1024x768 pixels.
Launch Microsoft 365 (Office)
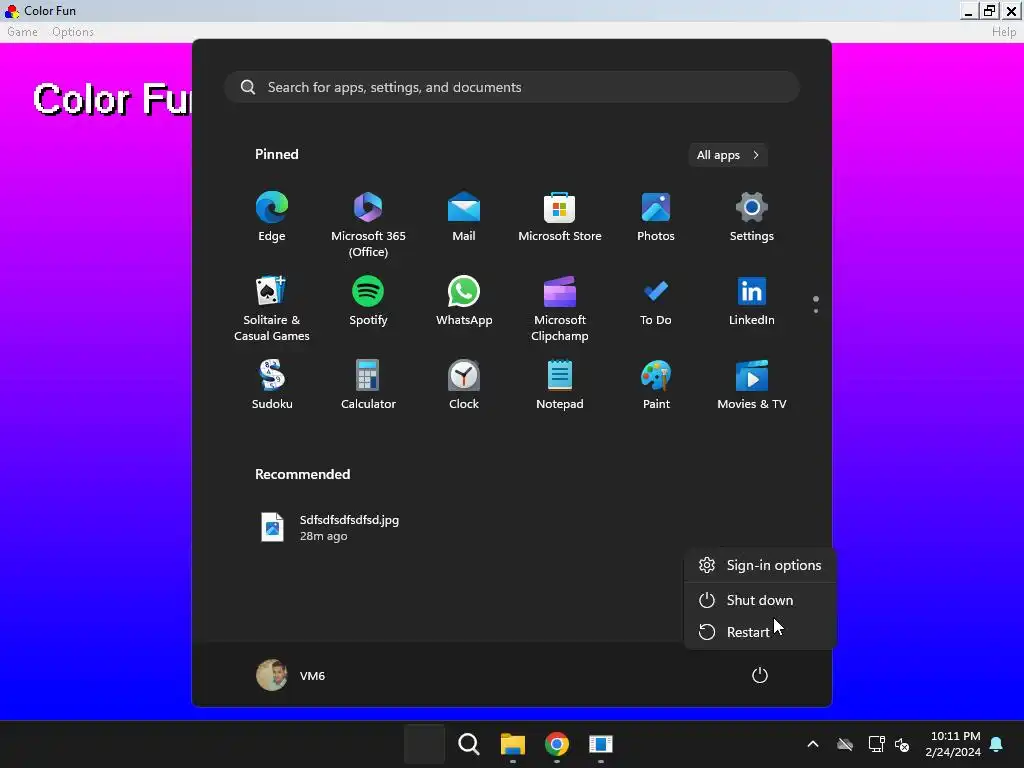click(368, 225)
